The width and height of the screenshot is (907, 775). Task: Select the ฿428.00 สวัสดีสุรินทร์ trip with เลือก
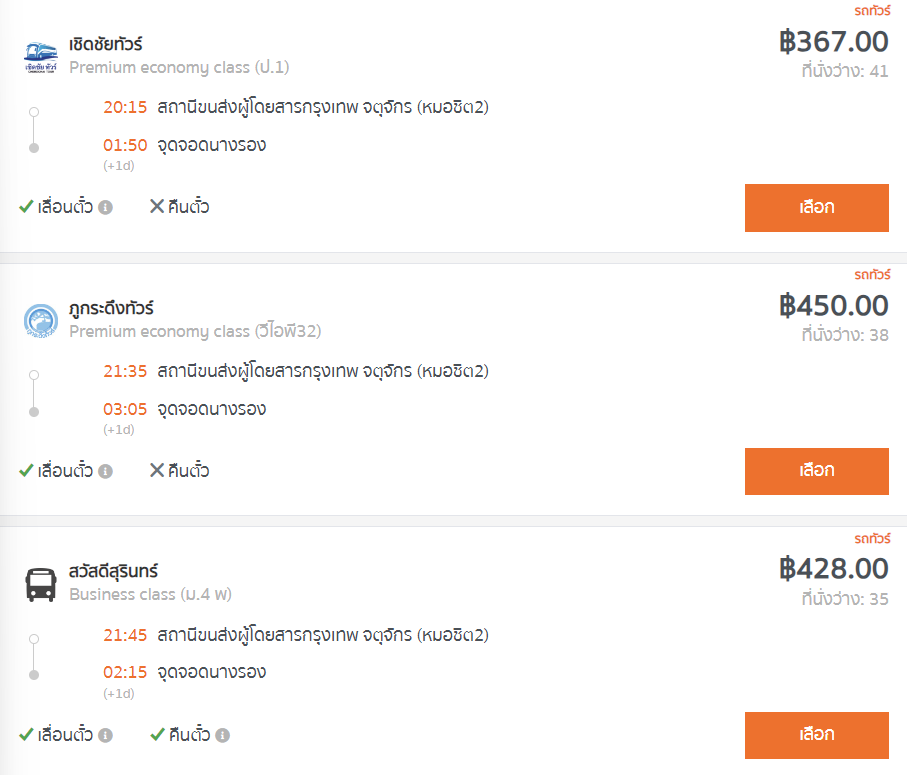(817, 735)
